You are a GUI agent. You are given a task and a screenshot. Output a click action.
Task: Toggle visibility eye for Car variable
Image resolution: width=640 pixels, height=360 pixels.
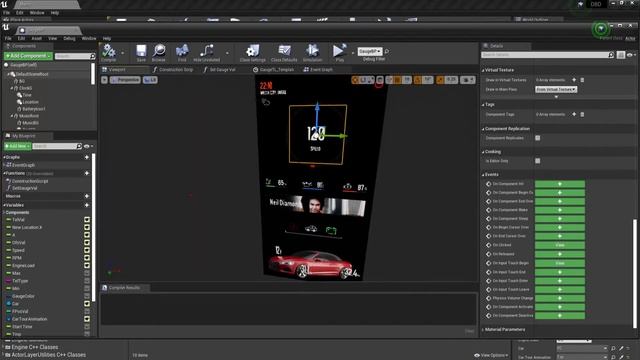point(87,304)
